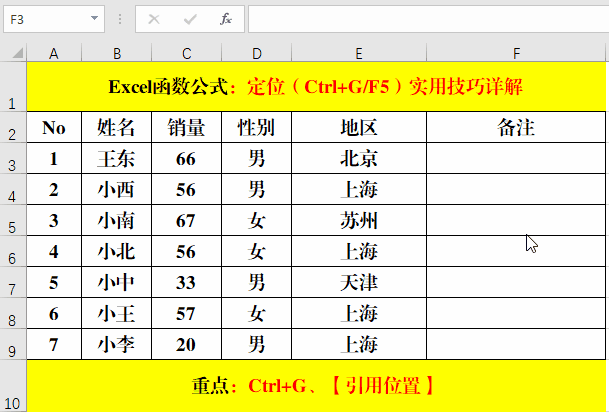Click the empty 备注 cell in 王东's row
The width and height of the screenshot is (609, 412).
pos(516,158)
